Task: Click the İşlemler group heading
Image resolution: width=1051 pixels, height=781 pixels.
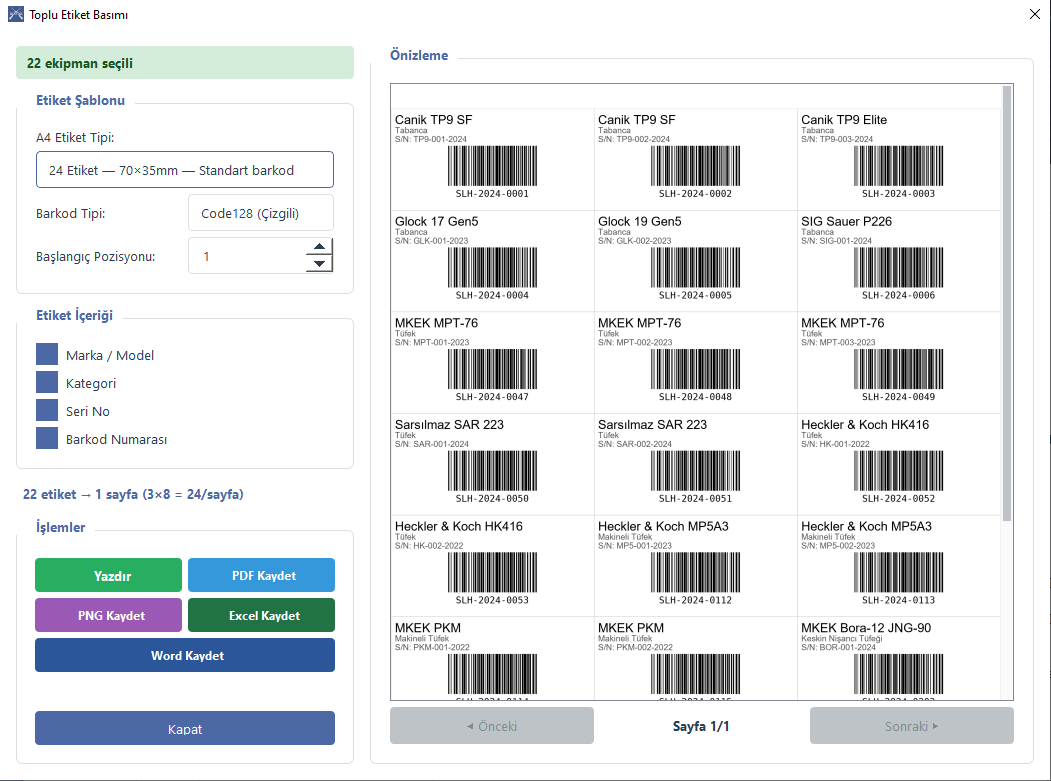Action: pos(60,528)
